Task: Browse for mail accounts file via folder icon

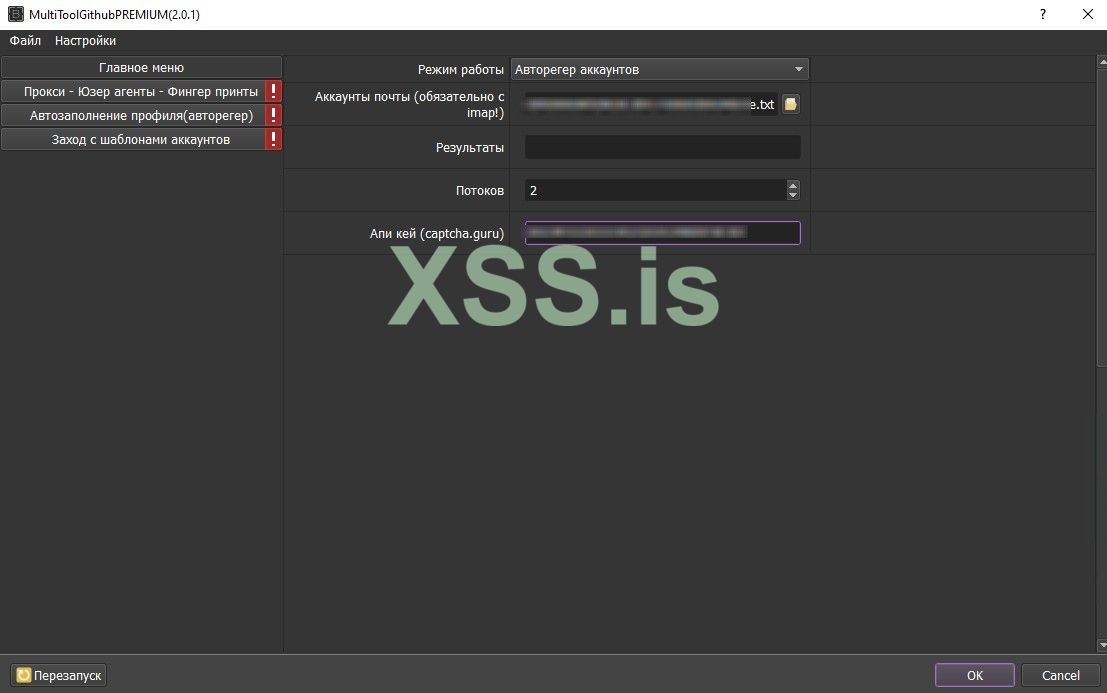Action: [791, 104]
